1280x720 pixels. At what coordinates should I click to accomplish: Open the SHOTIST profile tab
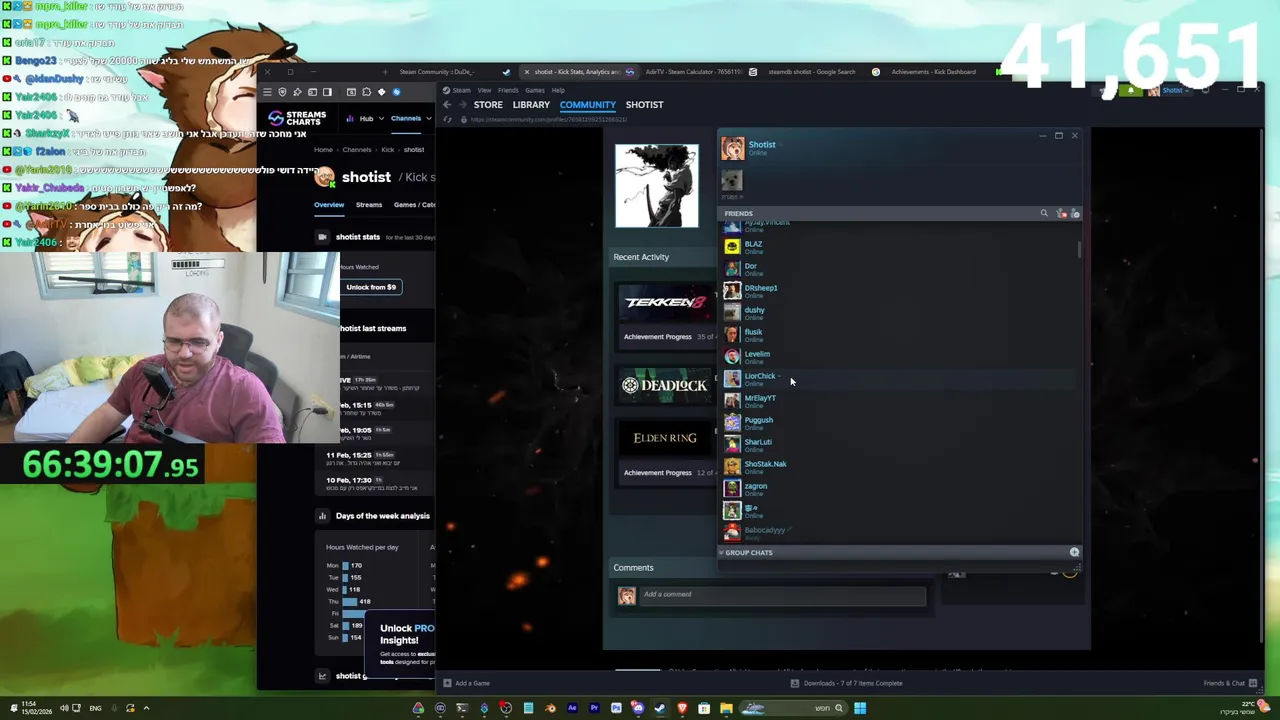pos(644,105)
